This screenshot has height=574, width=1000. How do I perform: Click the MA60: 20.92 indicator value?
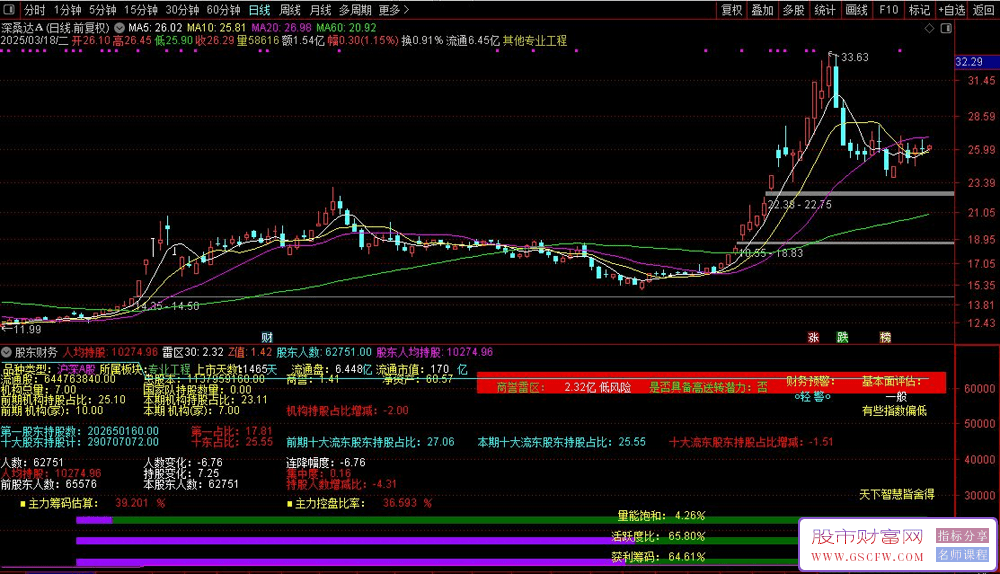click(346, 28)
